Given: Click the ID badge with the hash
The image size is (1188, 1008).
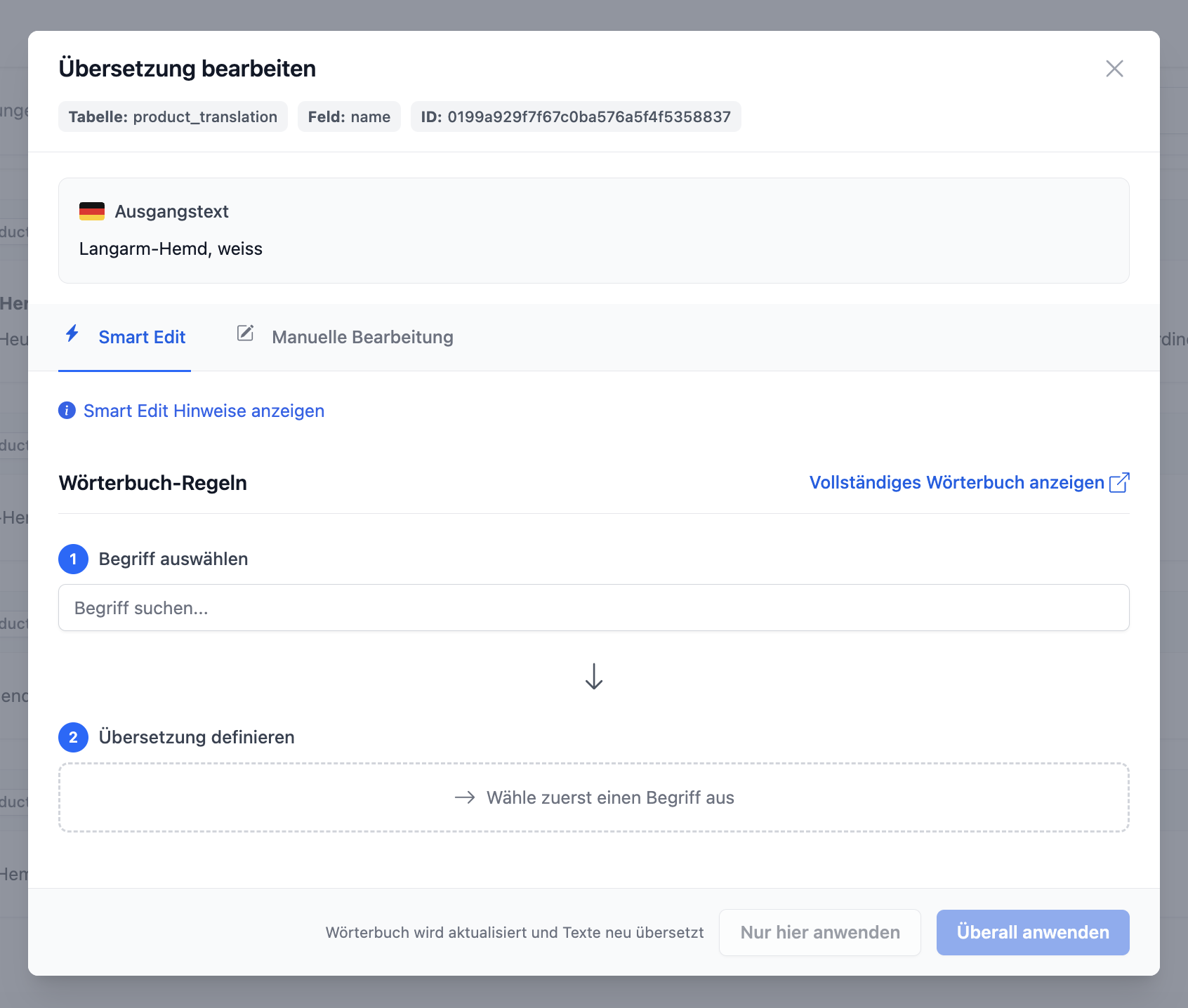Looking at the screenshot, I should (x=576, y=117).
